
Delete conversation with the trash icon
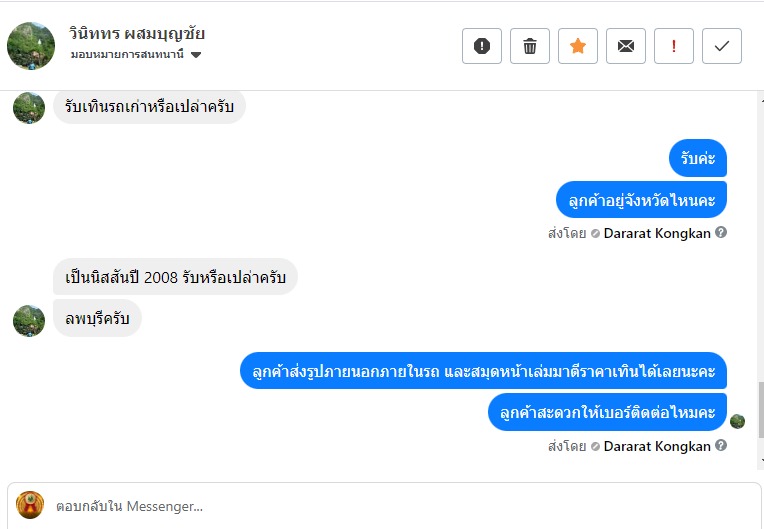point(530,46)
